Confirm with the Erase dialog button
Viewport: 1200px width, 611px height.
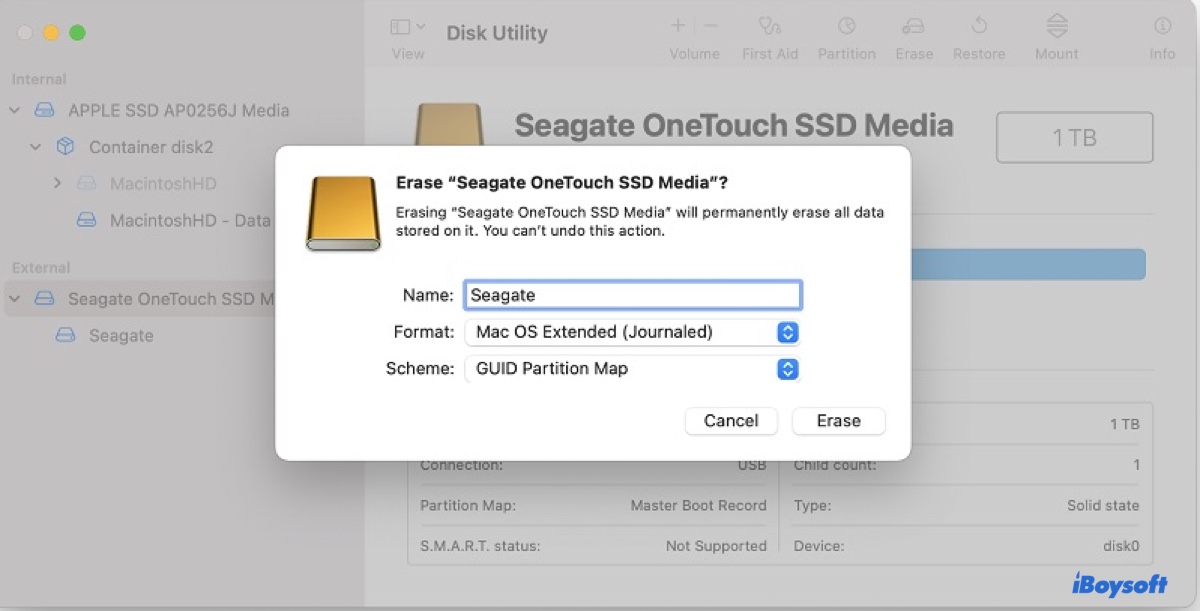[x=838, y=421]
